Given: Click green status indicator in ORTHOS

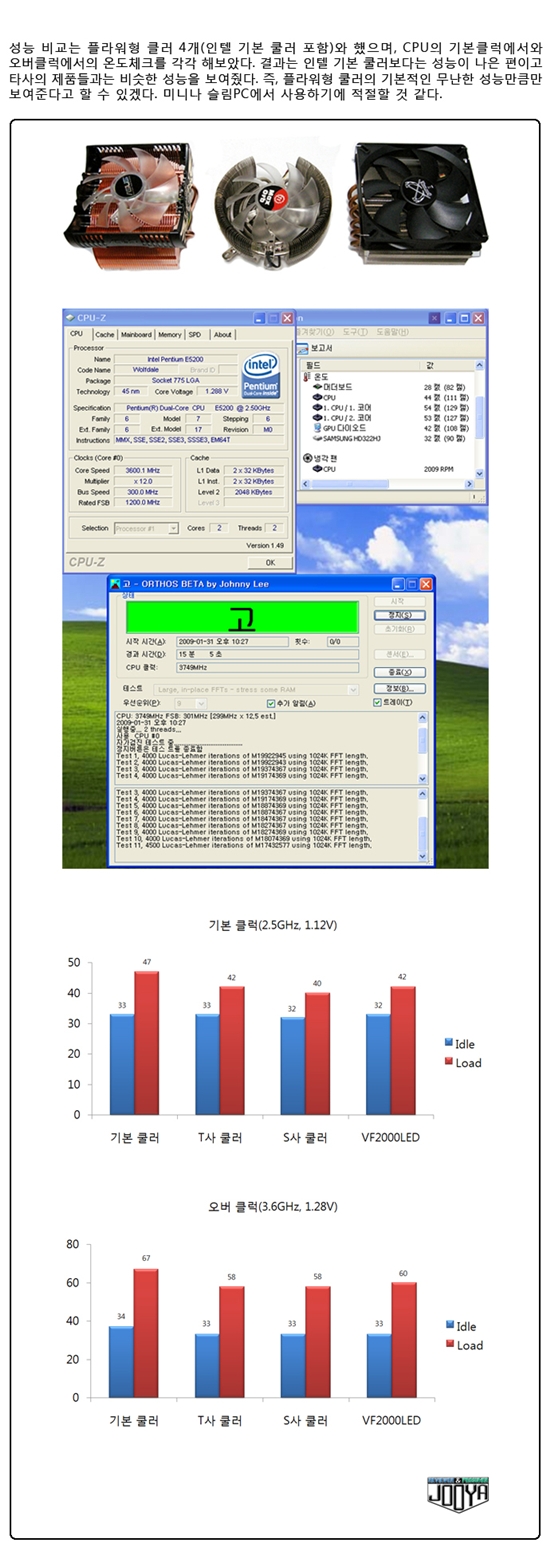Looking at the screenshot, I should (x=241, y=616).
